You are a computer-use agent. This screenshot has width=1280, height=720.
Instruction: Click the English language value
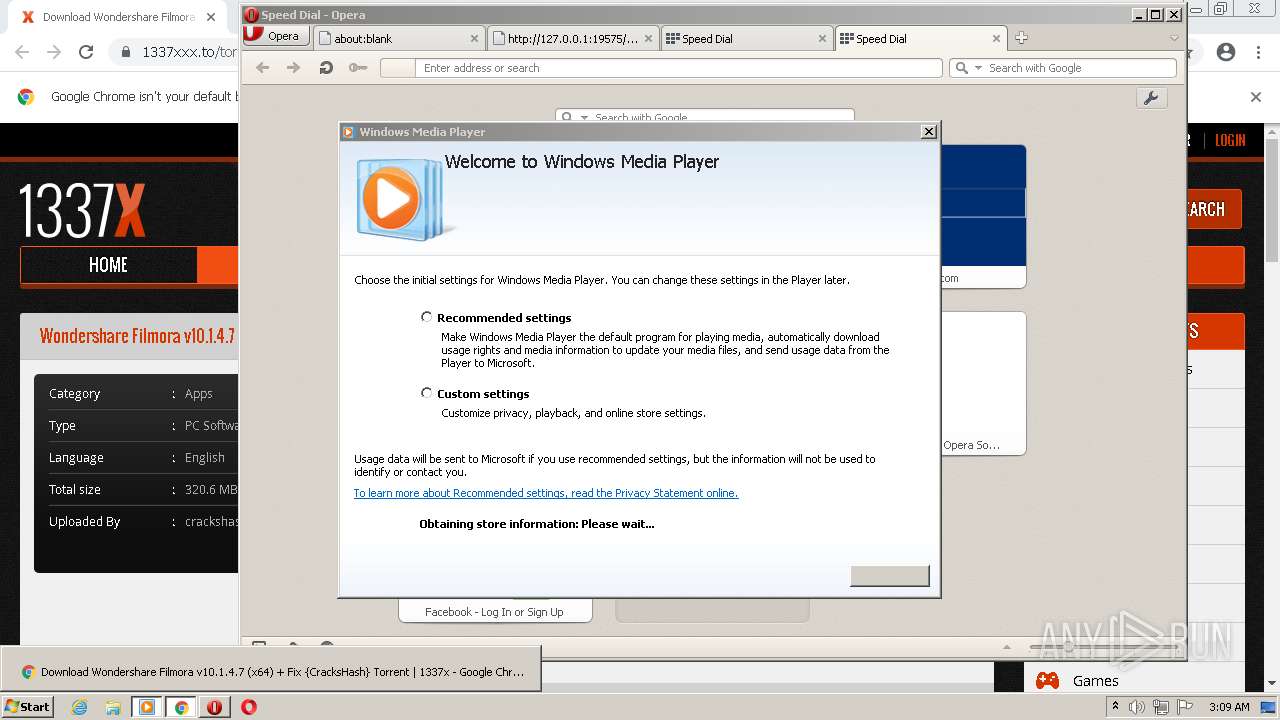205,457
